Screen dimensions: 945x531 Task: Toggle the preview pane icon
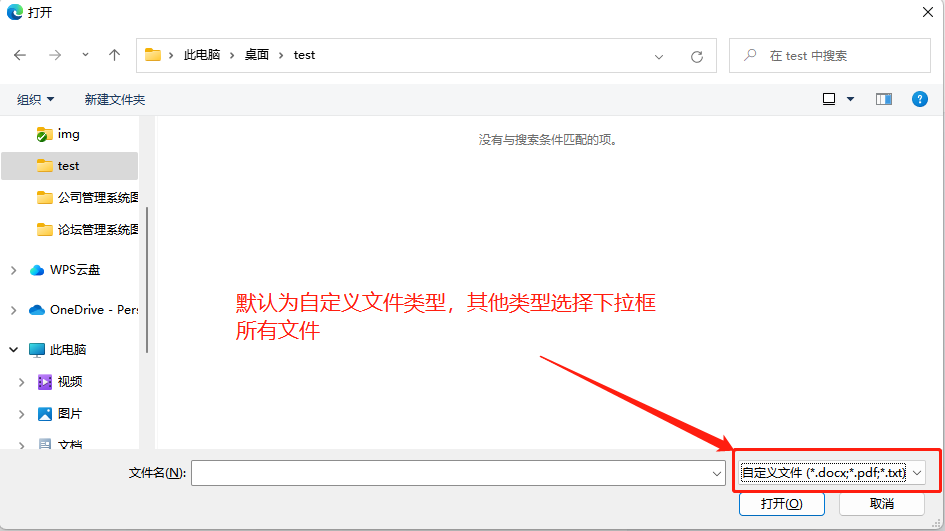(x=883, y=99)
